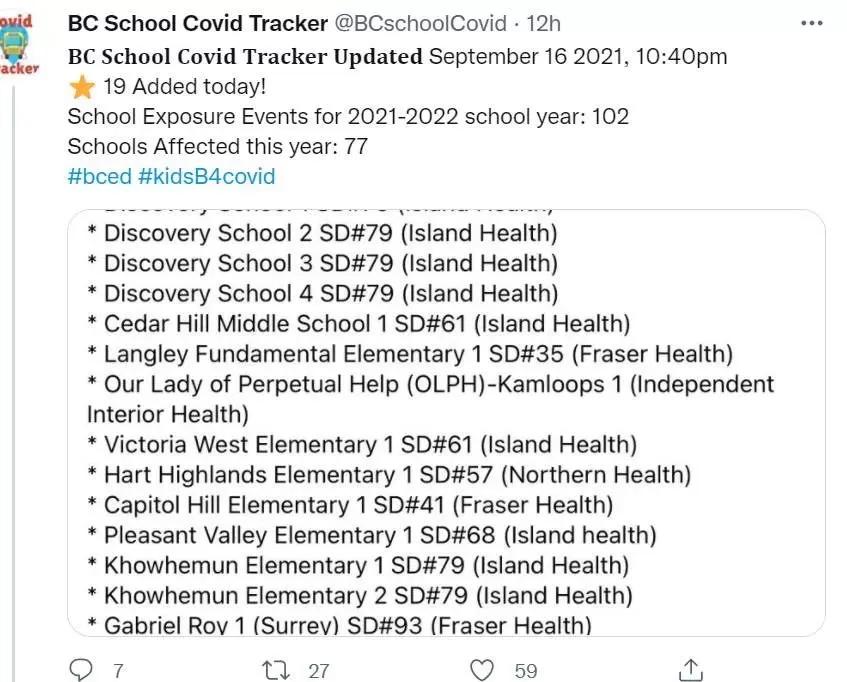Like the tweet with the heart icon

(481, 670)
